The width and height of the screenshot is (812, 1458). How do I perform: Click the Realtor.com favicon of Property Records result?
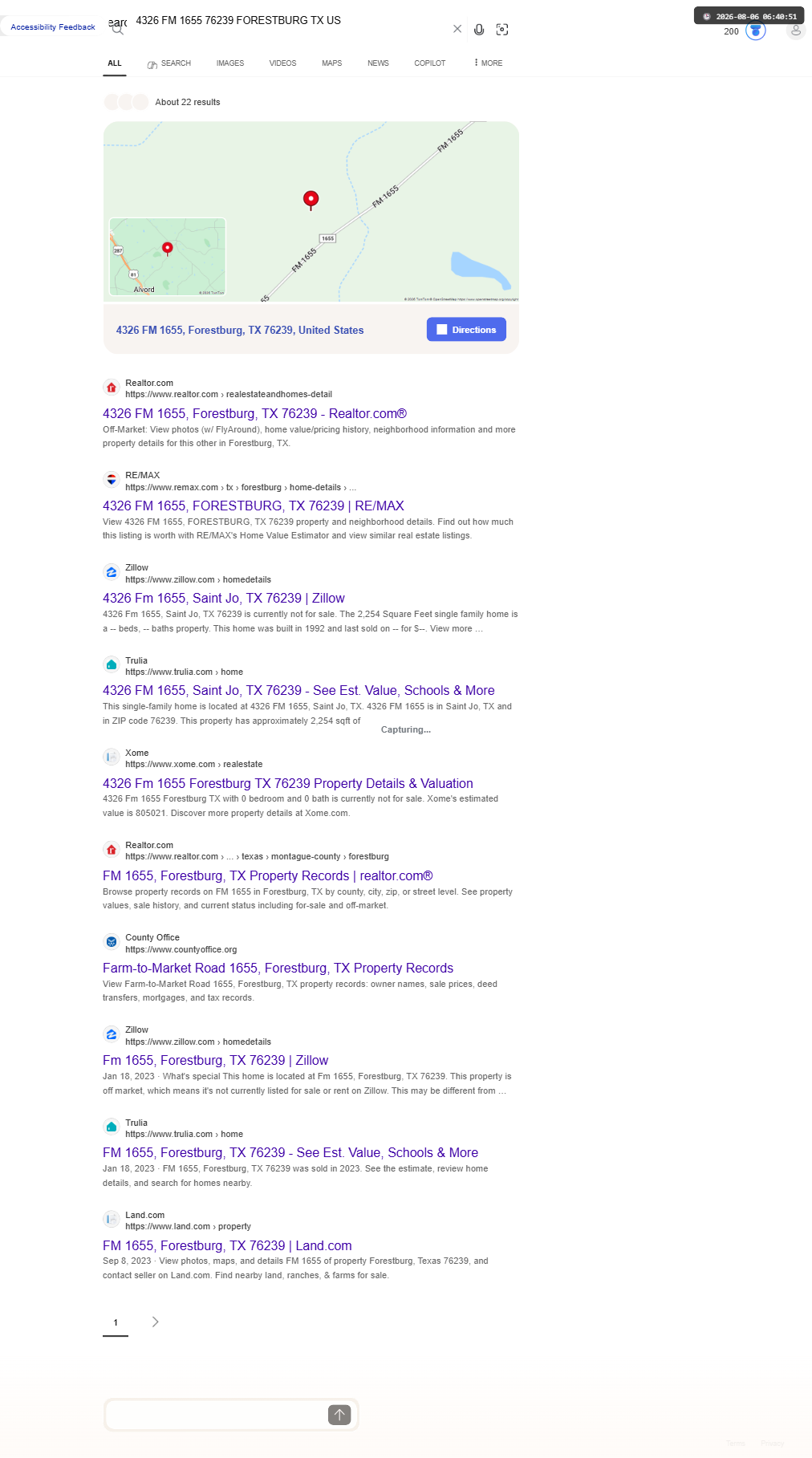pos(112,850)
